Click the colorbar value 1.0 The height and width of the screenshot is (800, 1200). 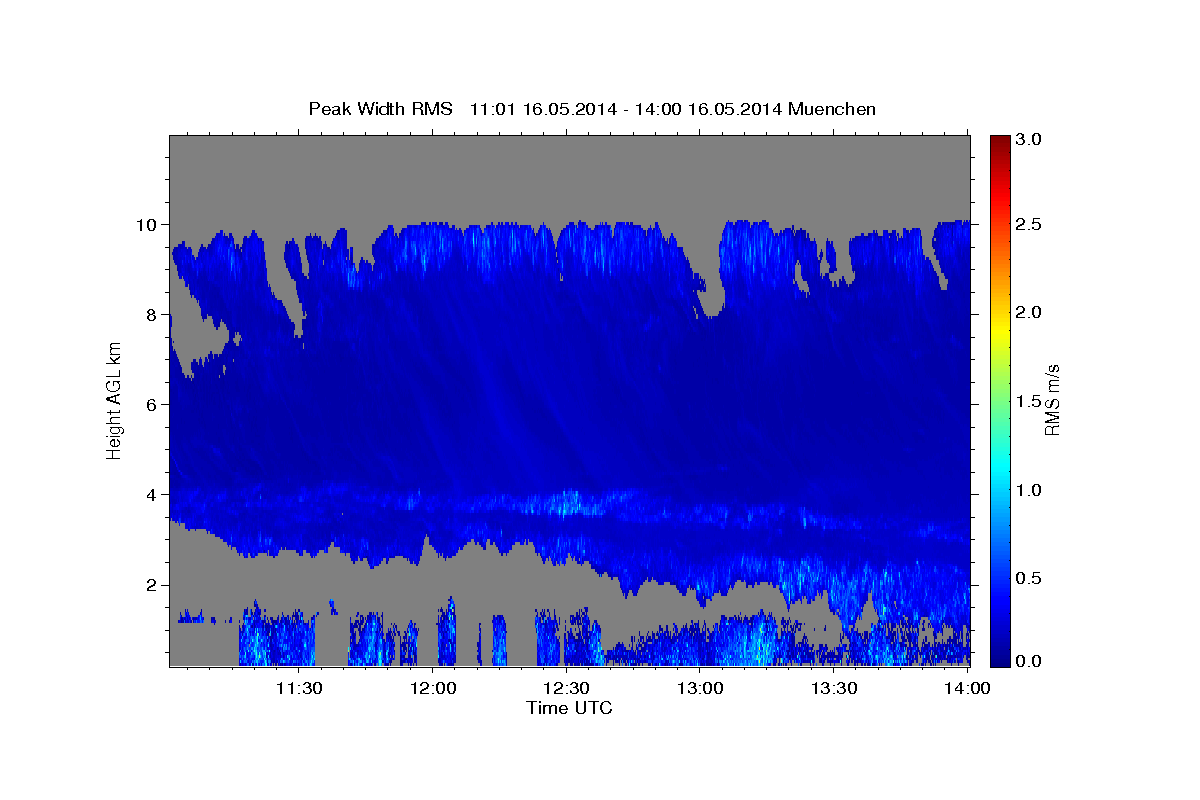[x=1030, y=490]
